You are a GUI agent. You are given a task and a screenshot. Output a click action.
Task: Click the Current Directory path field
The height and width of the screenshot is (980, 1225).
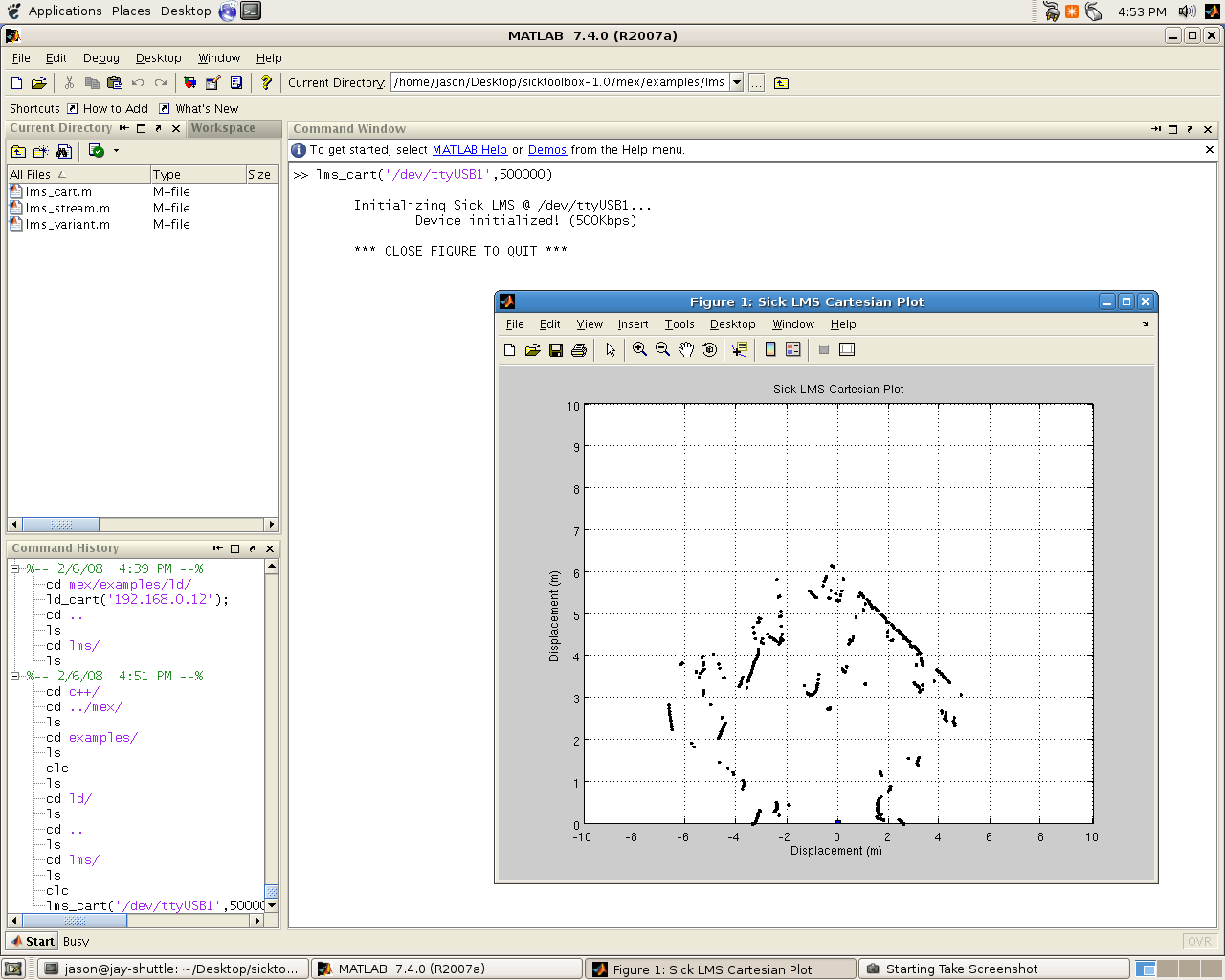[560, 82]
